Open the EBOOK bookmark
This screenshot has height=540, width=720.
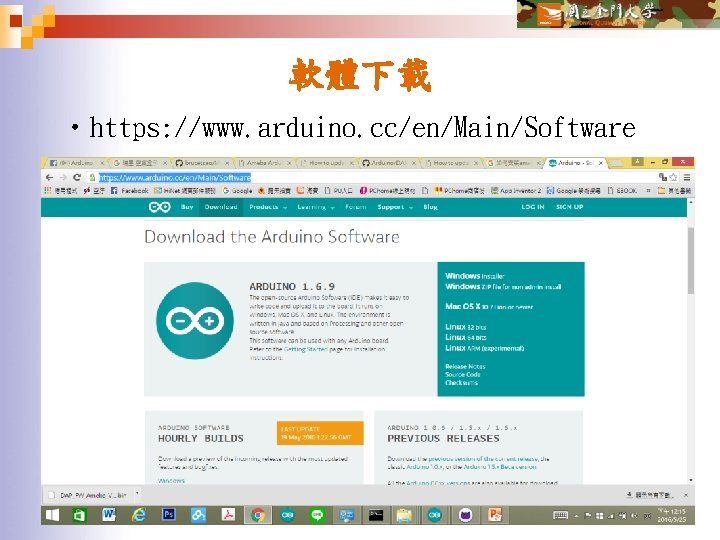coord(622,191)
